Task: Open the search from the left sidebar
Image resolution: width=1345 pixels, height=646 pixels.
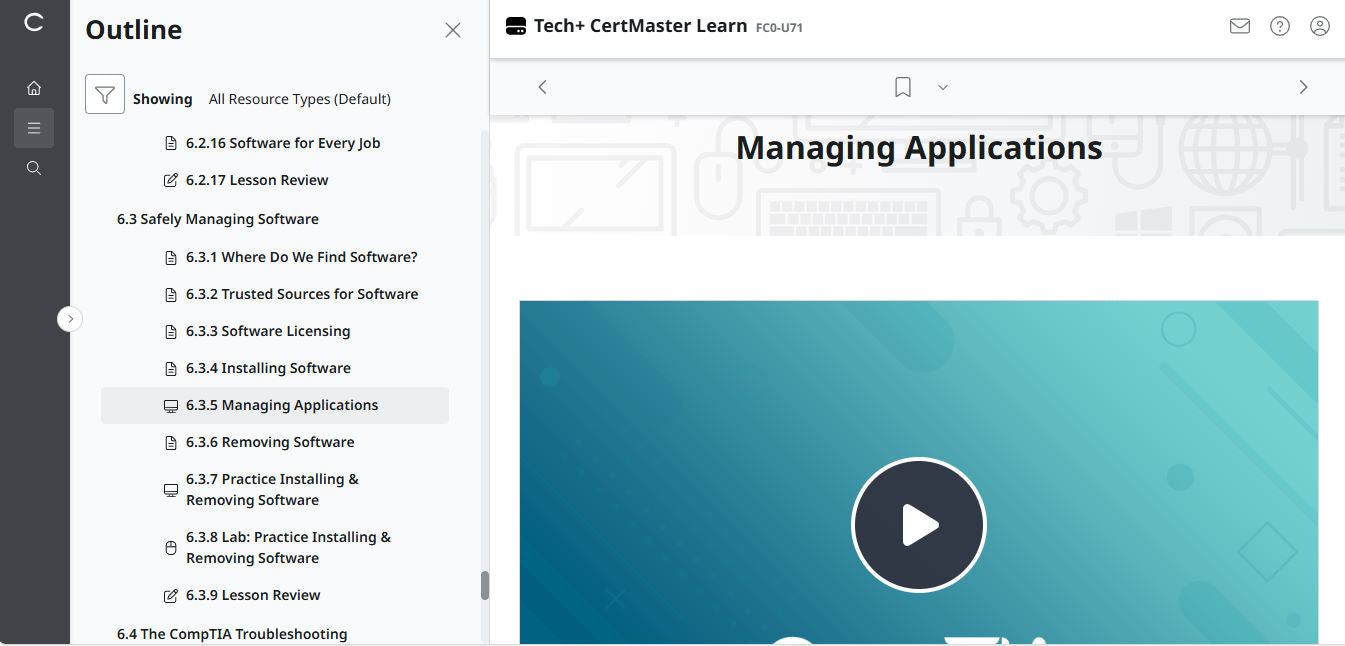Action: (33, 168)
